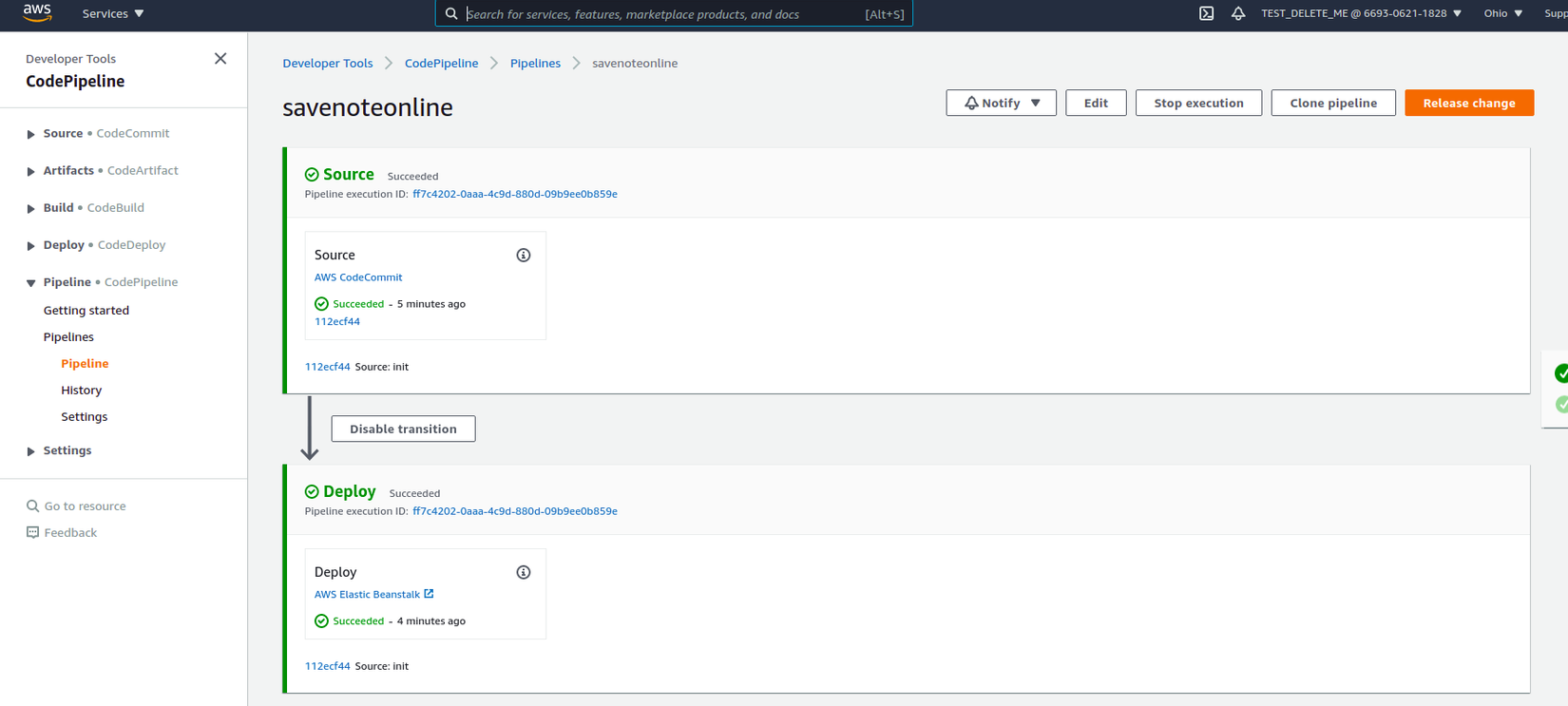Viewport: 1568px width, 706px height.
Task: Open the AWS Elastic Beanstalk link
Action: (x=367, y=595)
